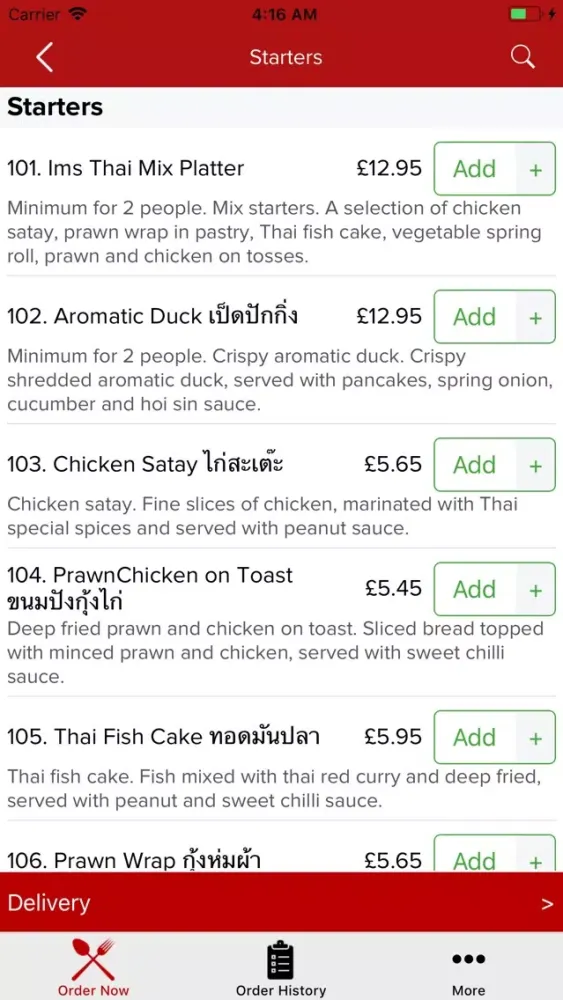The width and height of the screenshot is (563, 1000).
Task: Add Chicken Satay to order
Action: 474,465
